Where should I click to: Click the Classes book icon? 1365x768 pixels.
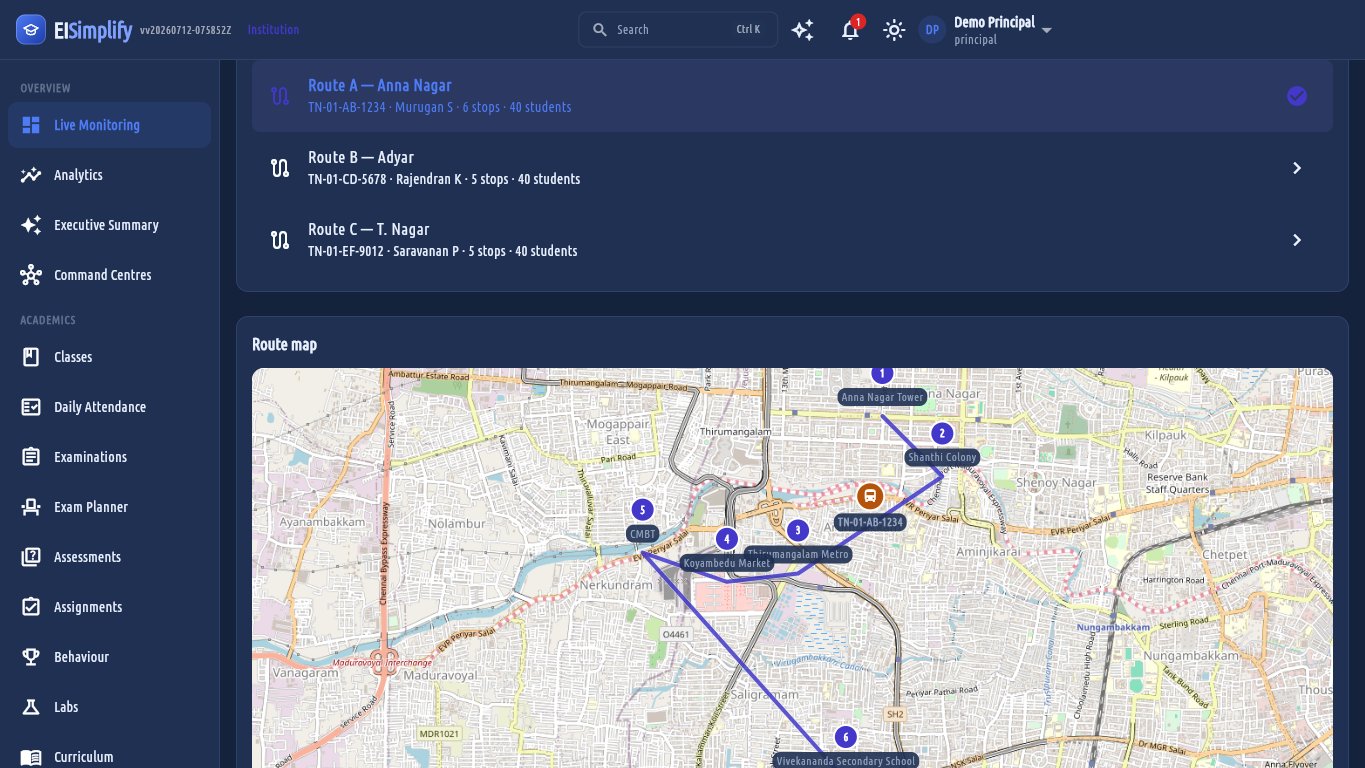(31, 357)
